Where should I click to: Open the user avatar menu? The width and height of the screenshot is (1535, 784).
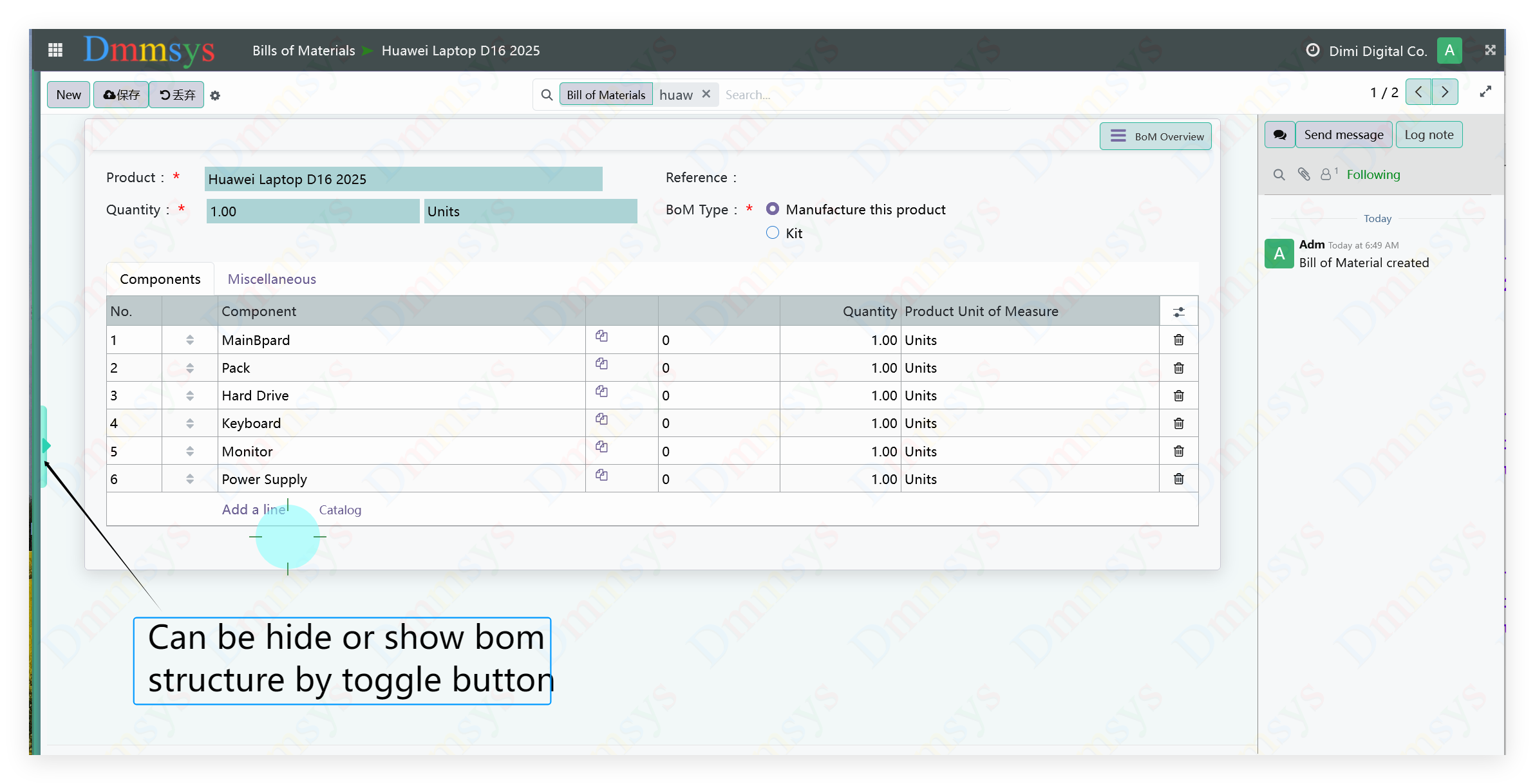pos(1449,50)
